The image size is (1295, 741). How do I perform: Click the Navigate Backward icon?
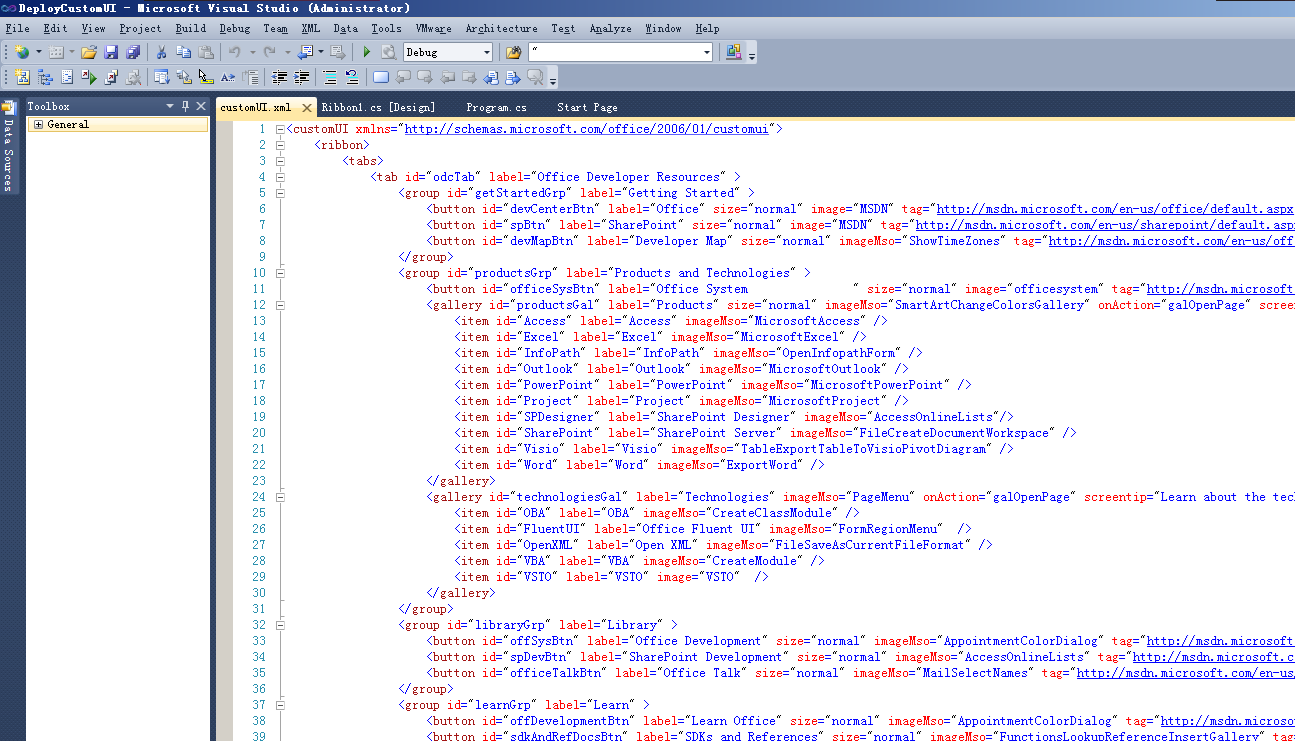tap(305, 52)
